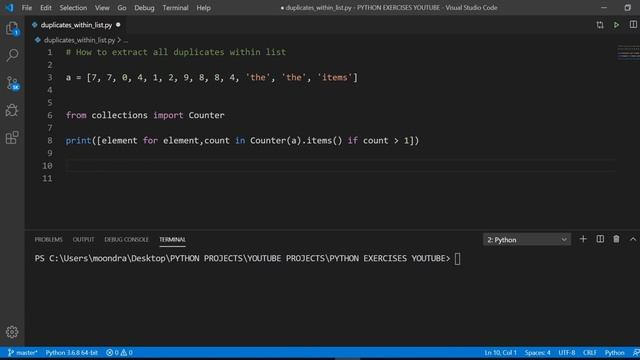
Task: Open the Help menu
Action: 203,8
